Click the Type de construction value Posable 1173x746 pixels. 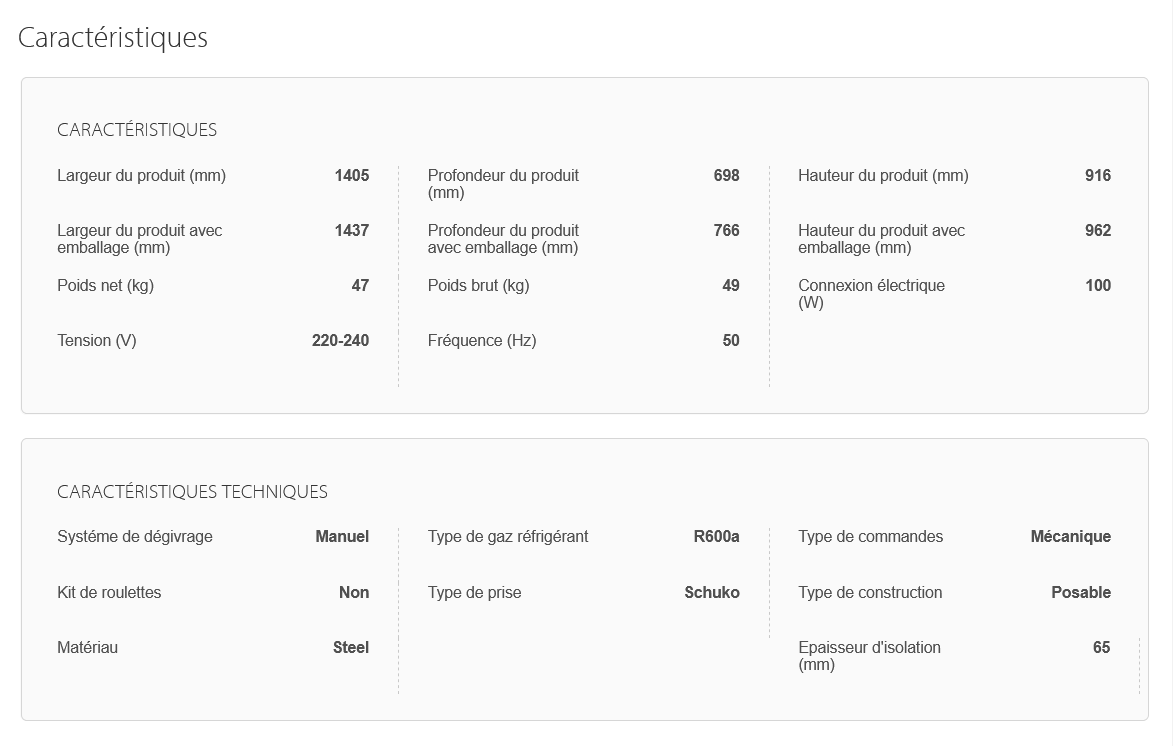1081,593
